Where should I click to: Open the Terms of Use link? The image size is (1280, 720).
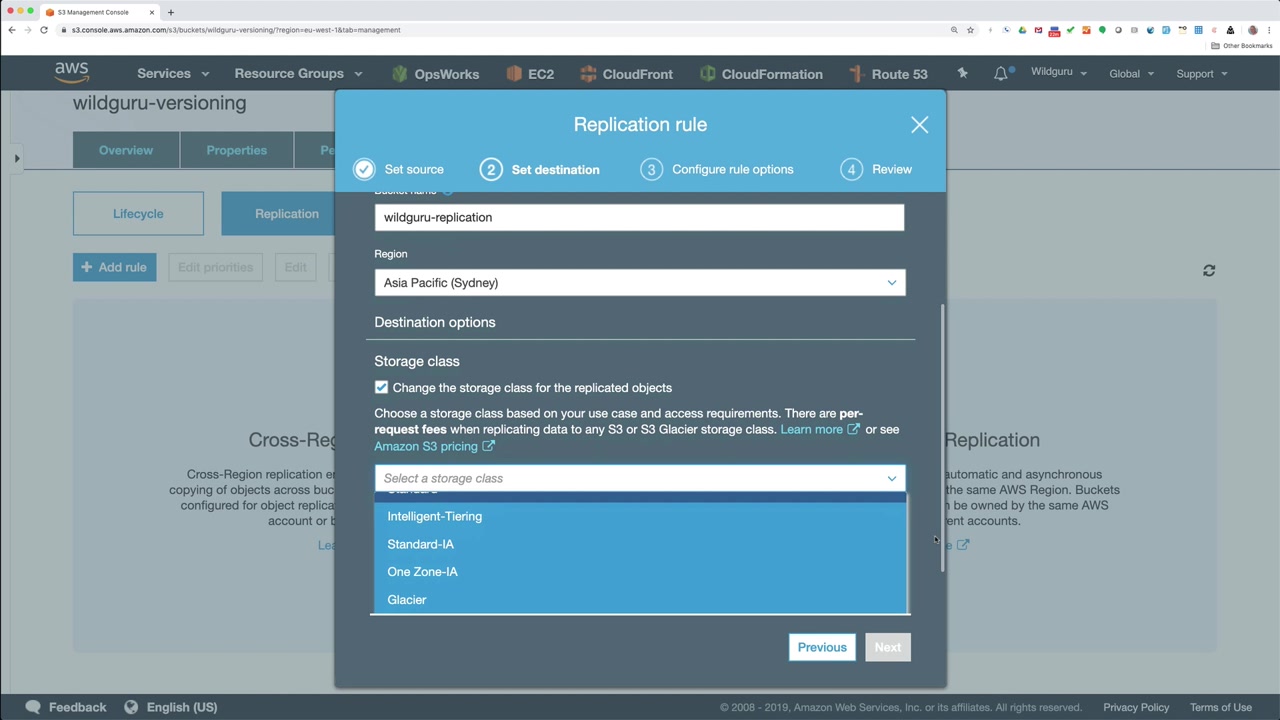pyautogui.click(x=1221, y=707)
